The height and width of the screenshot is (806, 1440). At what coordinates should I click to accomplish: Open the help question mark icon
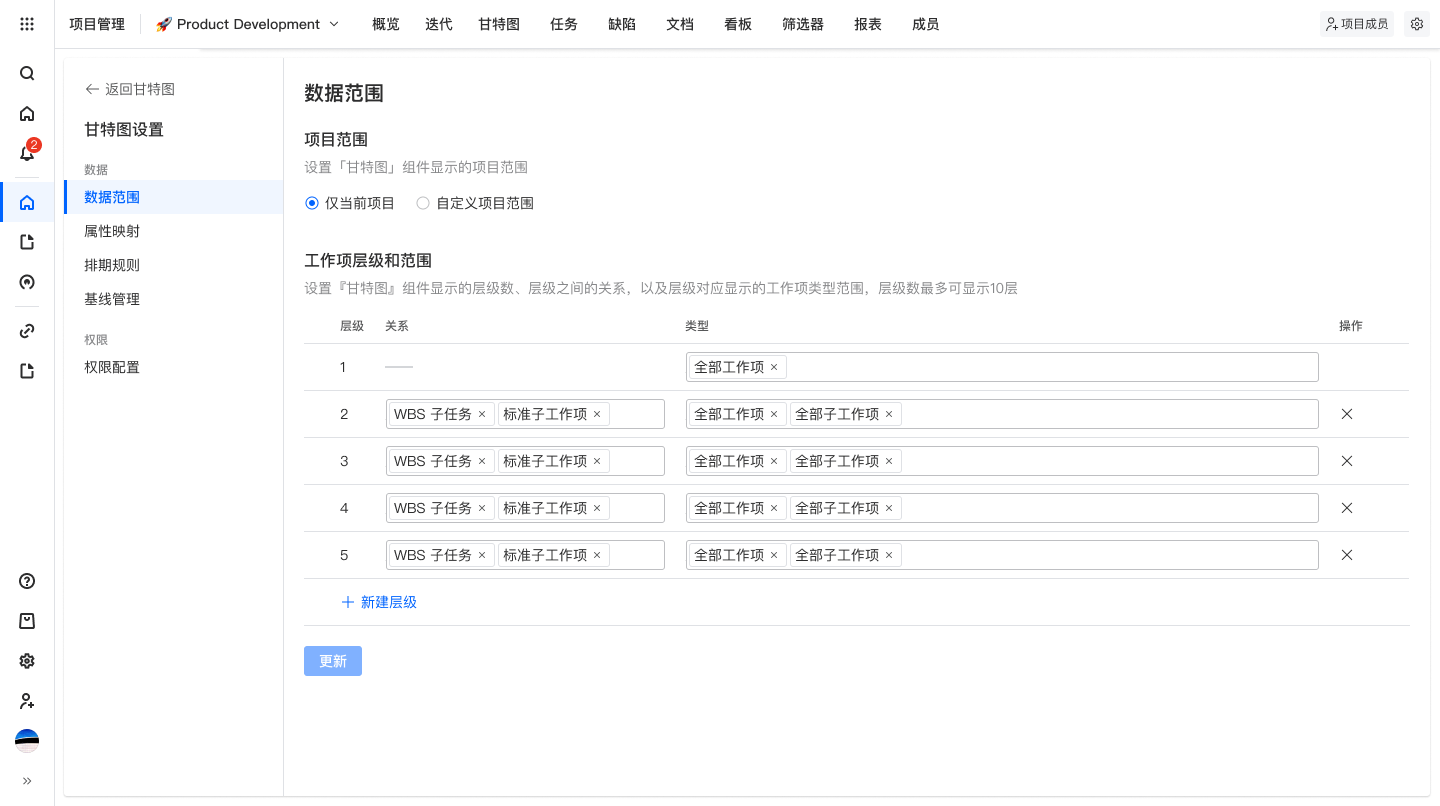(27, 581)
